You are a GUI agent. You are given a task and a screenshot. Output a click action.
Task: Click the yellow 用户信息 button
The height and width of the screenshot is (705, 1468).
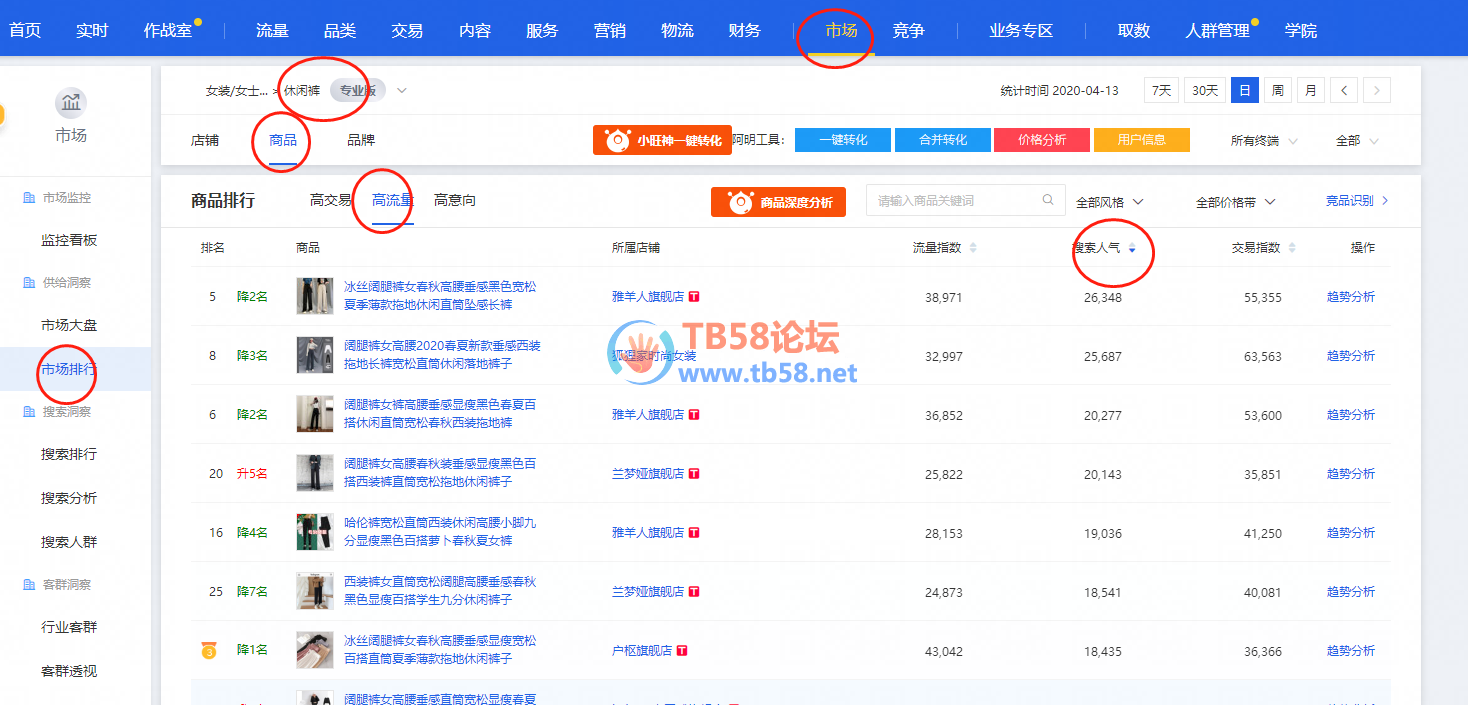coord(1142,140)
